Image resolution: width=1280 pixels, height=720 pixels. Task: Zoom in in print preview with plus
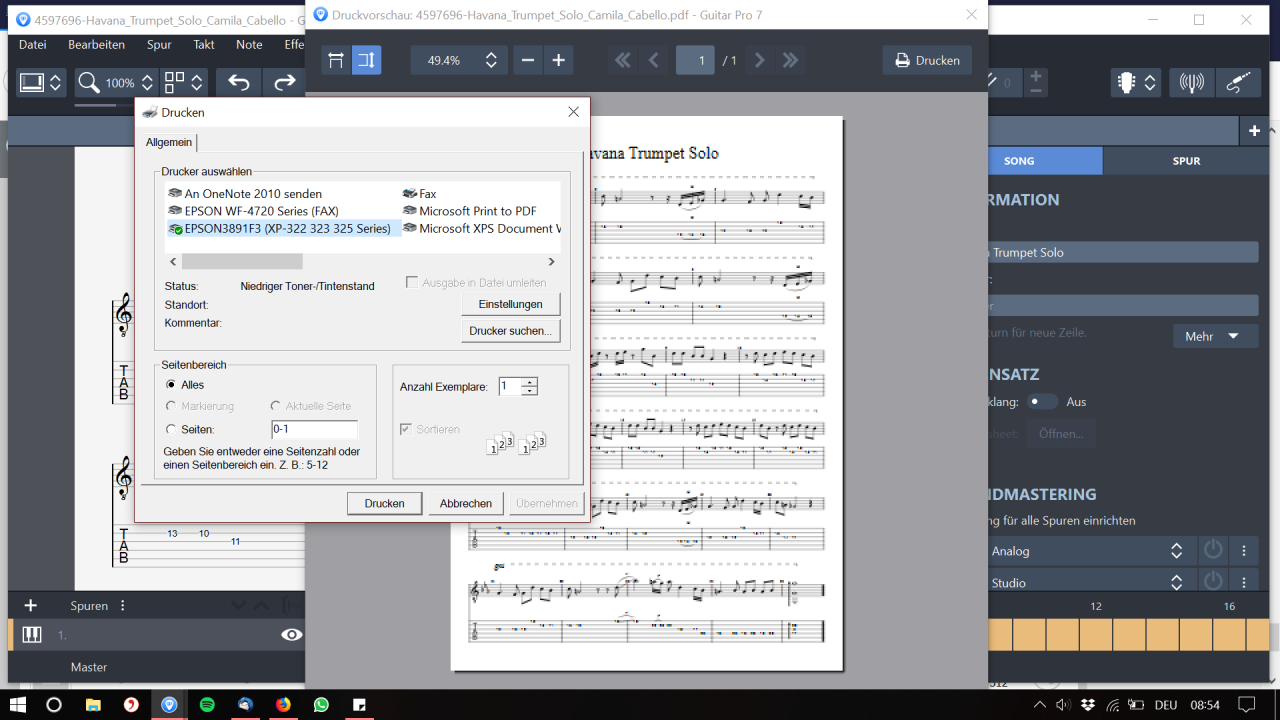pos(558,60)
